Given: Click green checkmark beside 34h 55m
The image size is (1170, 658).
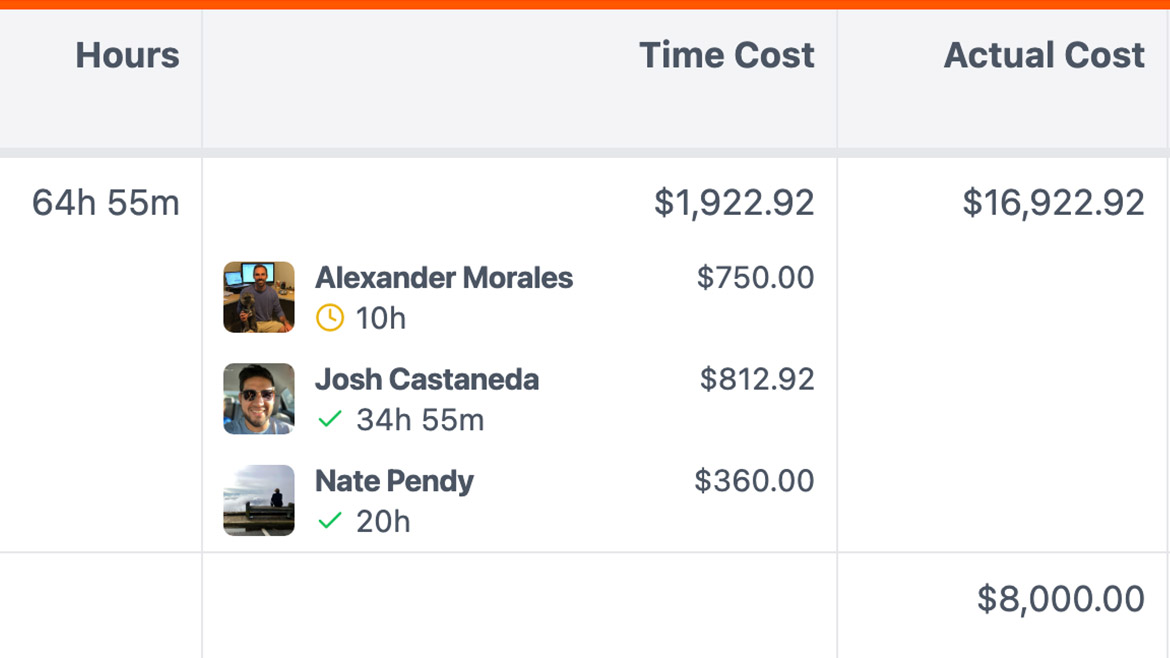Looking at the screenshot, I should 329,420.
